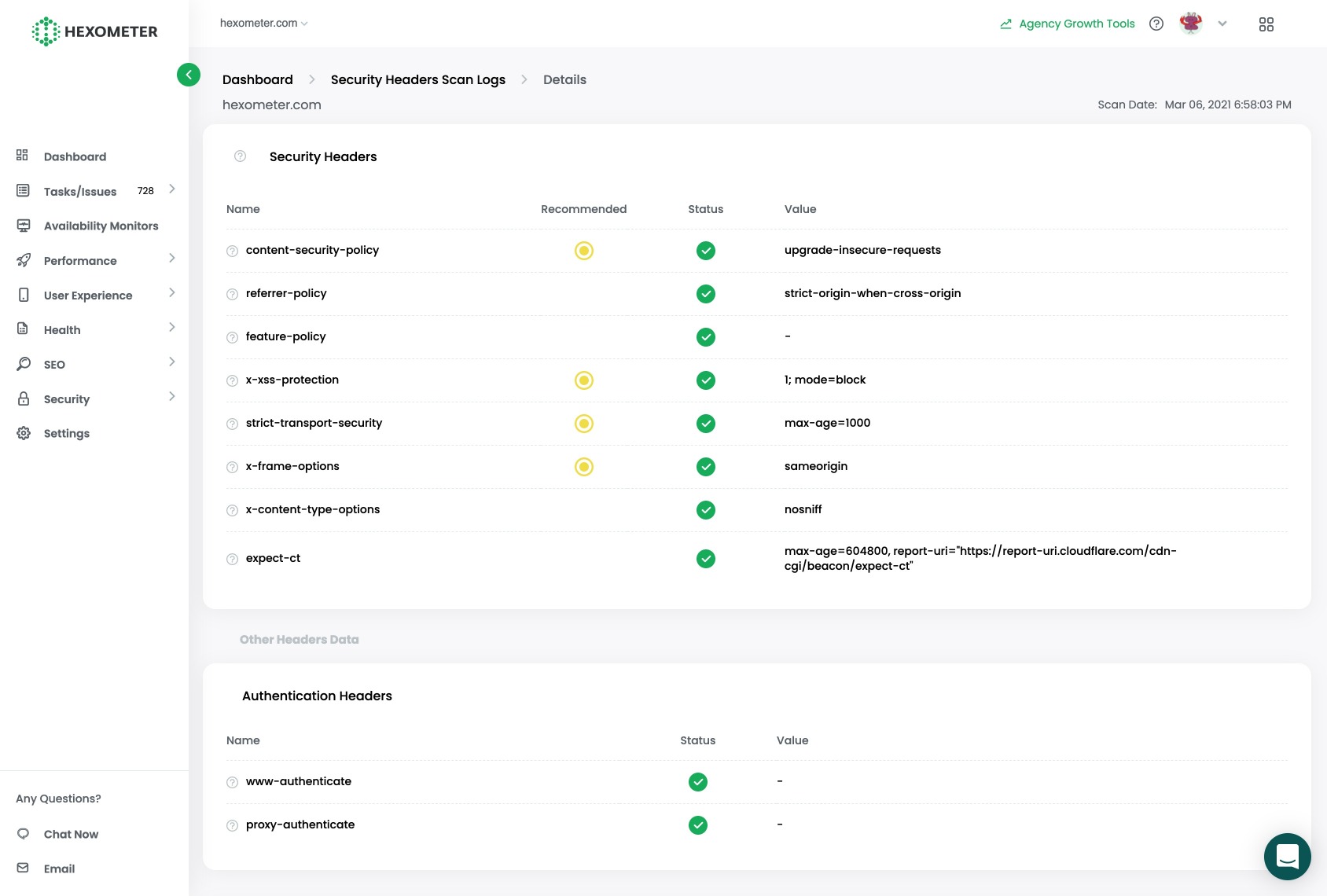Click the upgrade-insecure-requests value
The image size is (1327, 896).
pyautogui.click(x=862, y=250)
